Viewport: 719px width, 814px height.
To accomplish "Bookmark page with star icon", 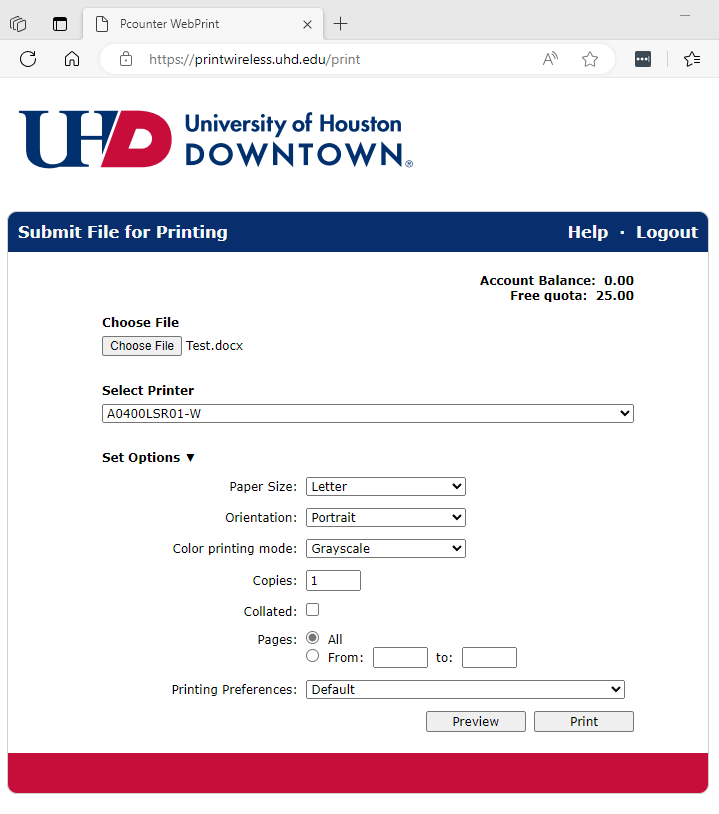I will click(x=590, y=59).
